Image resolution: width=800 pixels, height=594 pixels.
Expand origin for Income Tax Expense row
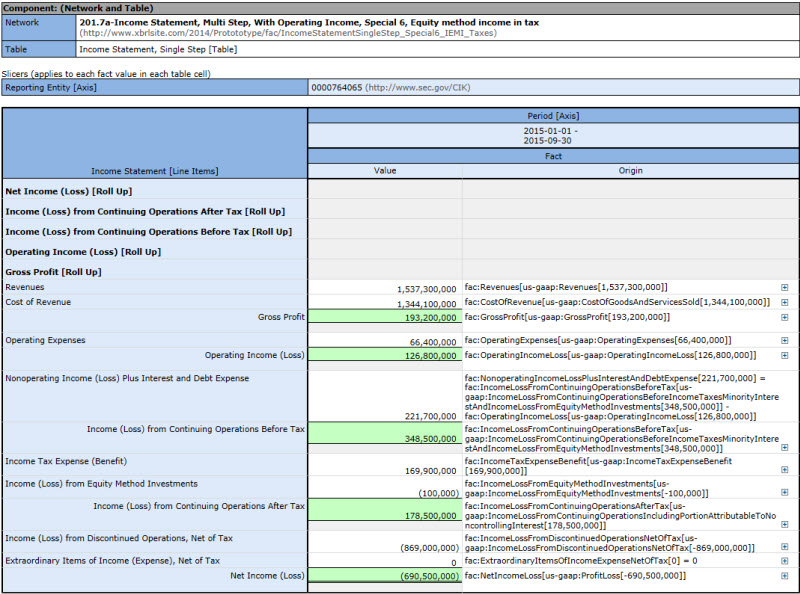(x=785, y=469)
